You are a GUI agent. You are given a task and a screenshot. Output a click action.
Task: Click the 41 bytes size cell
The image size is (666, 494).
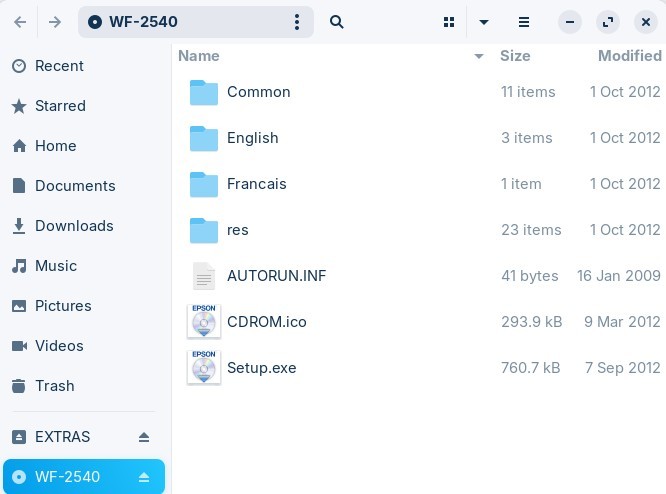point(530,276)
